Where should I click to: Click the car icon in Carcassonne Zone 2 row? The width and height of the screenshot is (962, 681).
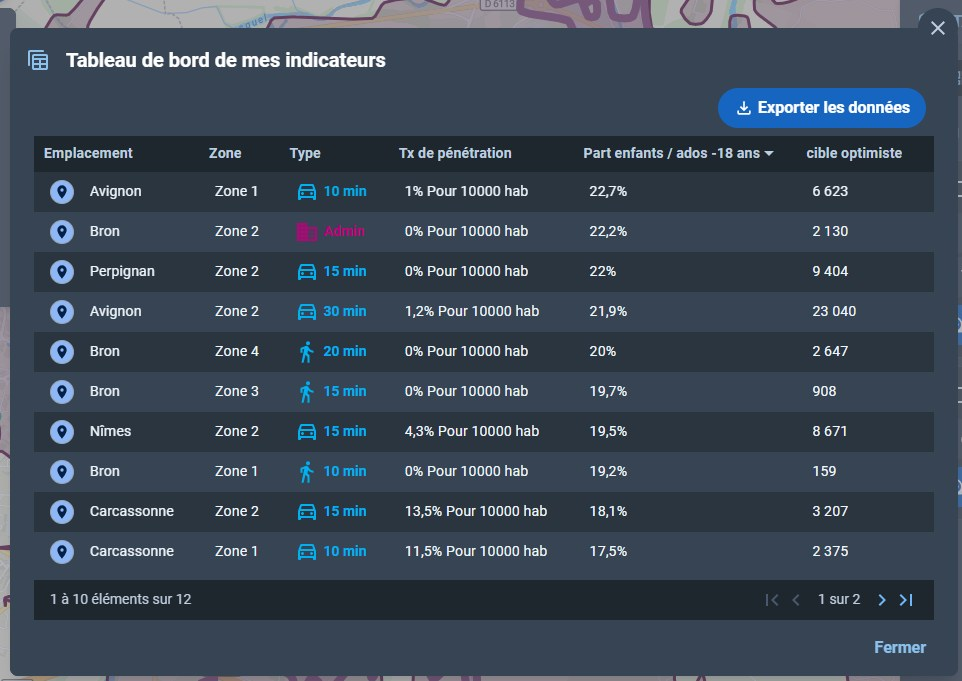(x=307, y=512)
